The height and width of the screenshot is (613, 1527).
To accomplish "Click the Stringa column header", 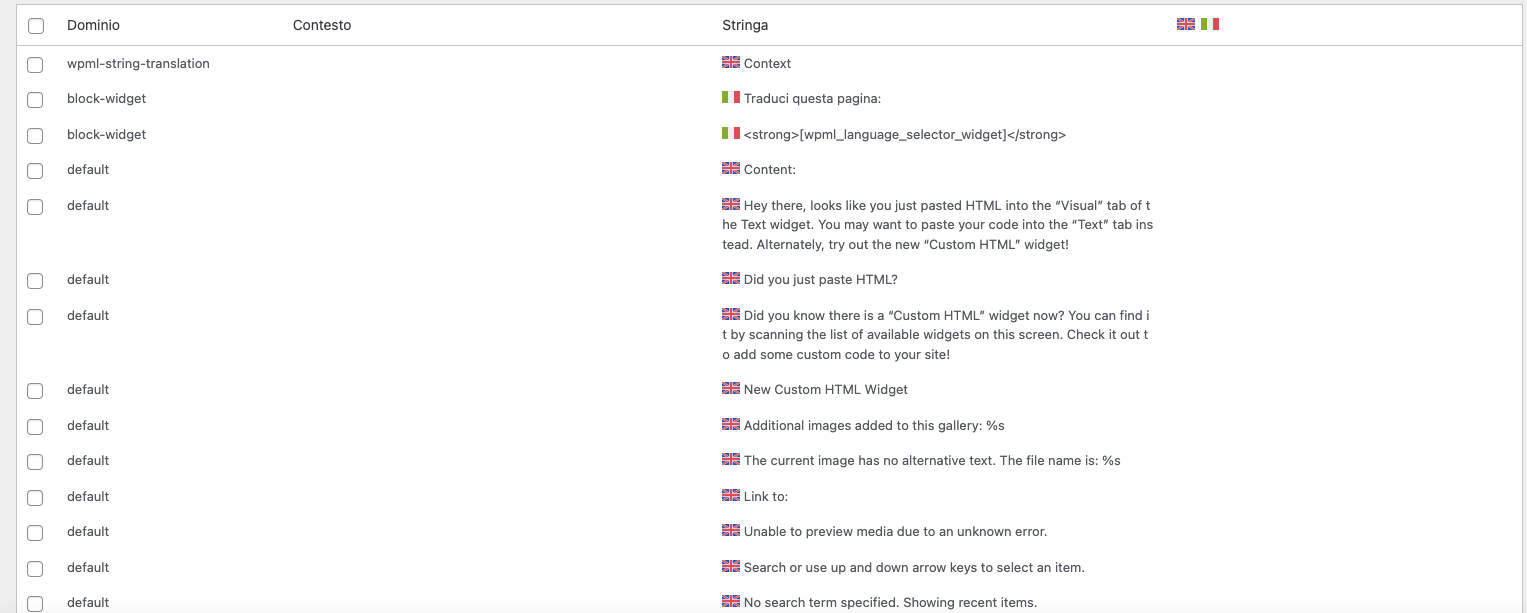I will coord(745,25).
